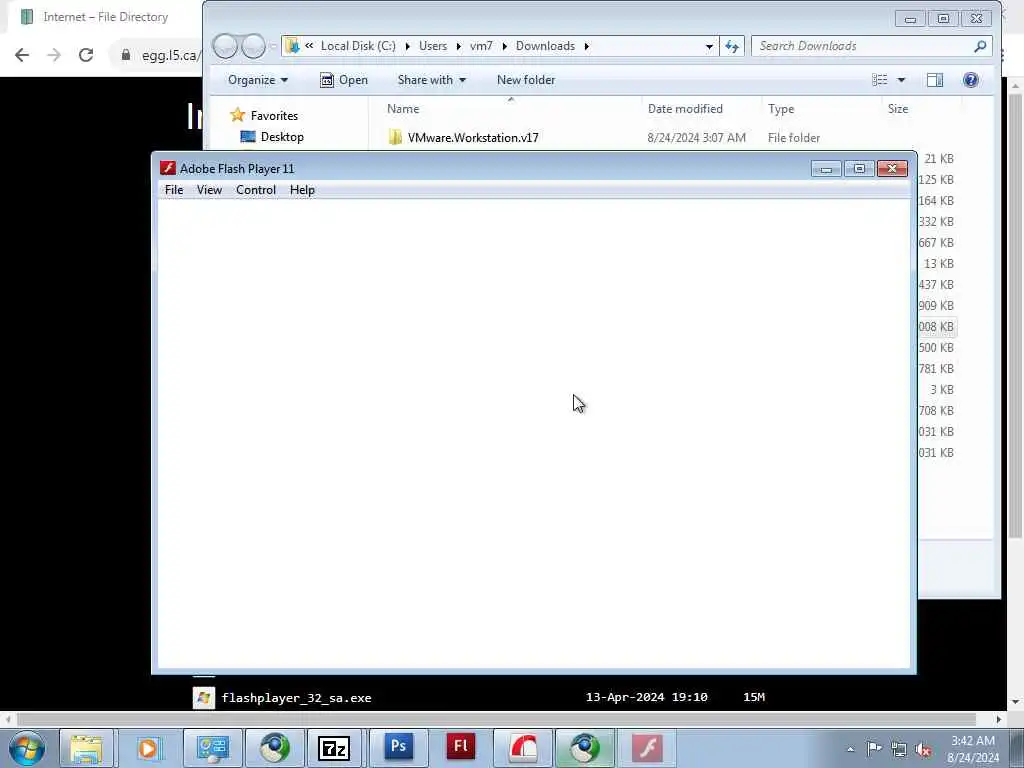Screen dimensions: 1024x768
Task: Click the Action Center flag icon
Action: [874, 748]
